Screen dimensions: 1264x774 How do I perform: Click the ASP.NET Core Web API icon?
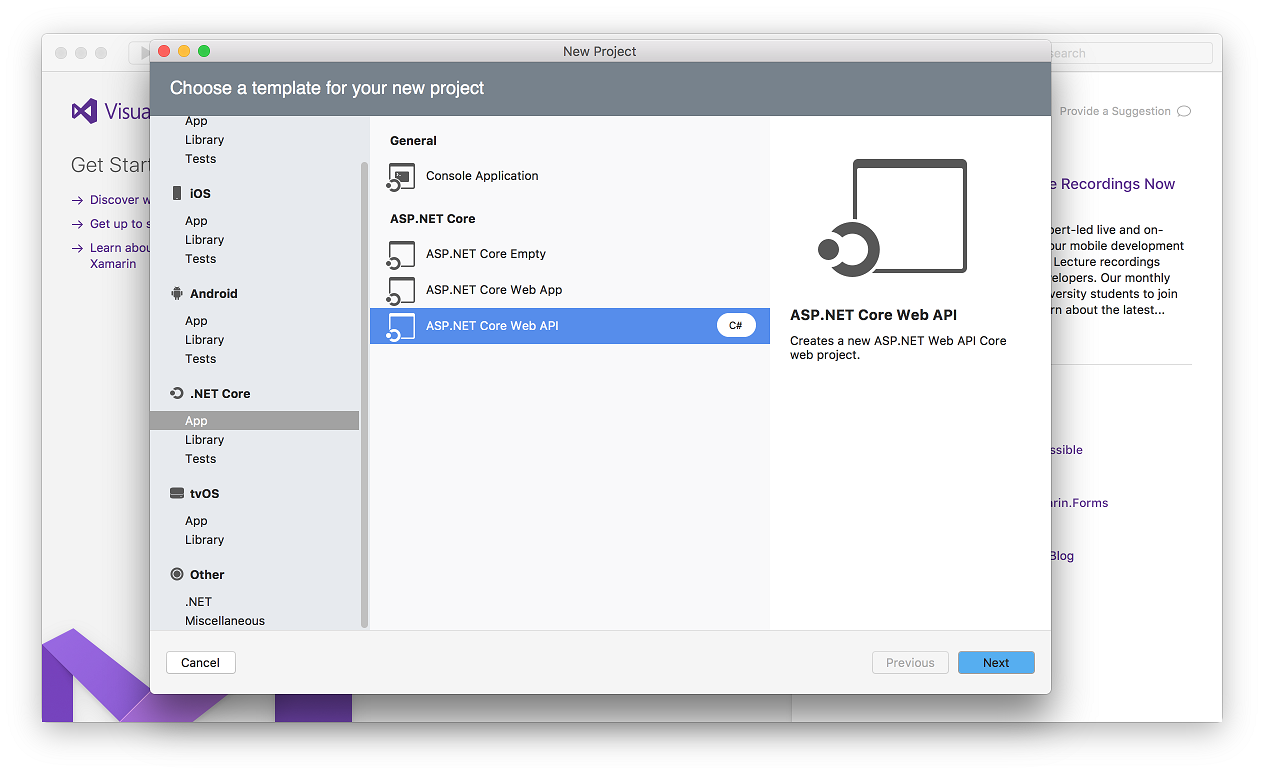point(401,326)
